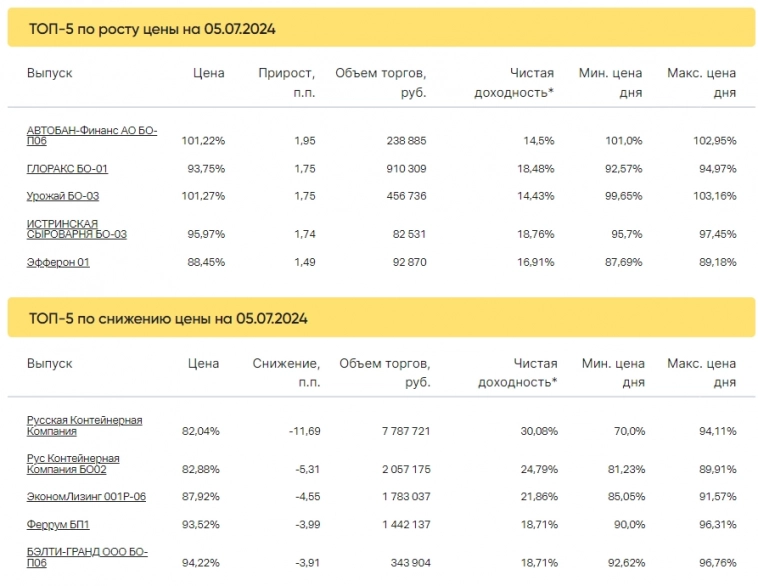Click the ТОП-5 по росту цены heading
Image resolution: width=758 pixels, height=586 pixels.
152,29
